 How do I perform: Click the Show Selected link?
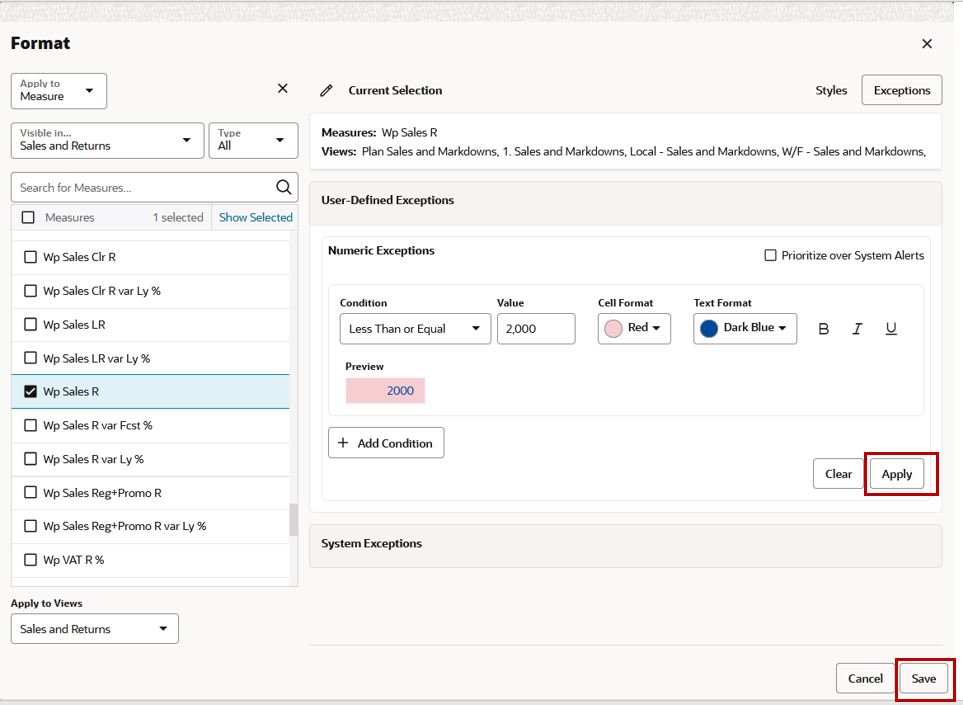(255, 217)
